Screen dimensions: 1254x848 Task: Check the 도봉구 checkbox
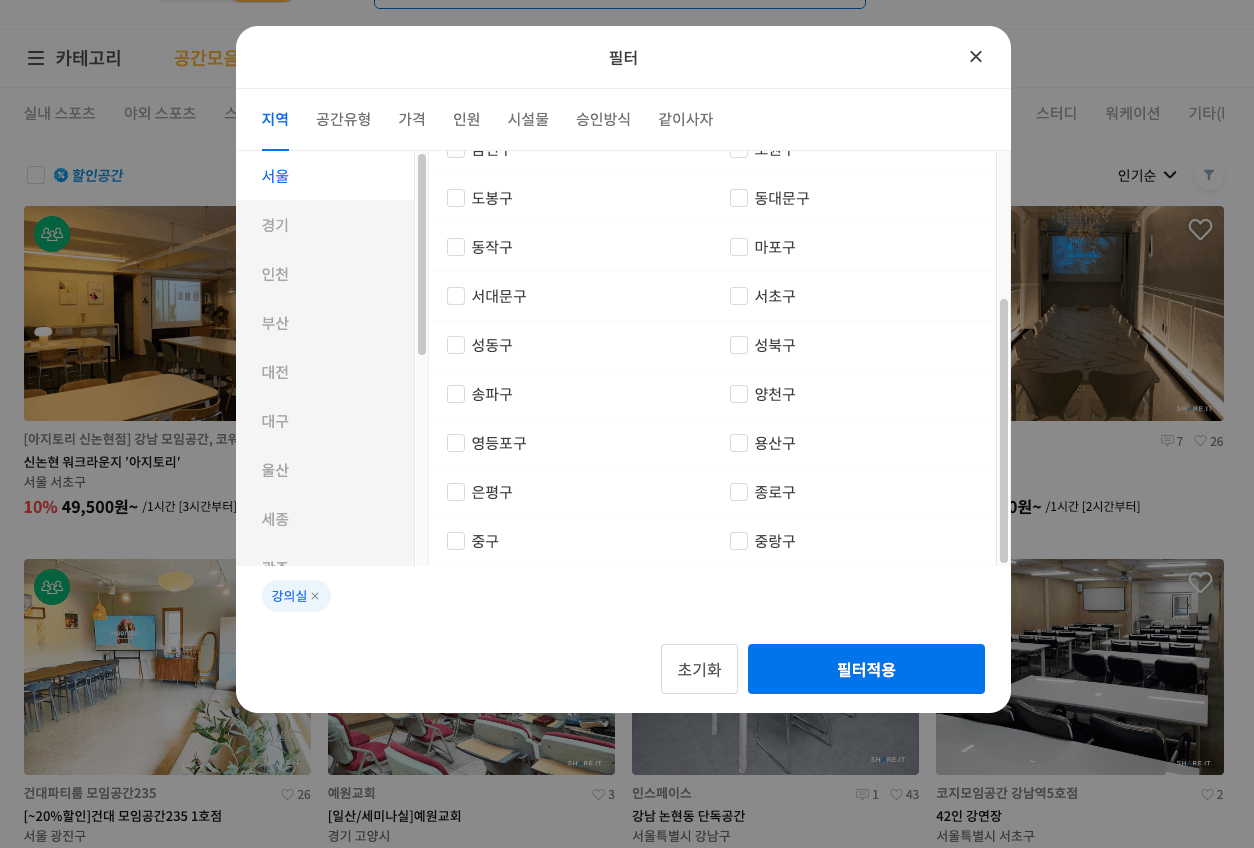pyautogui.click(x=456, y=198)
